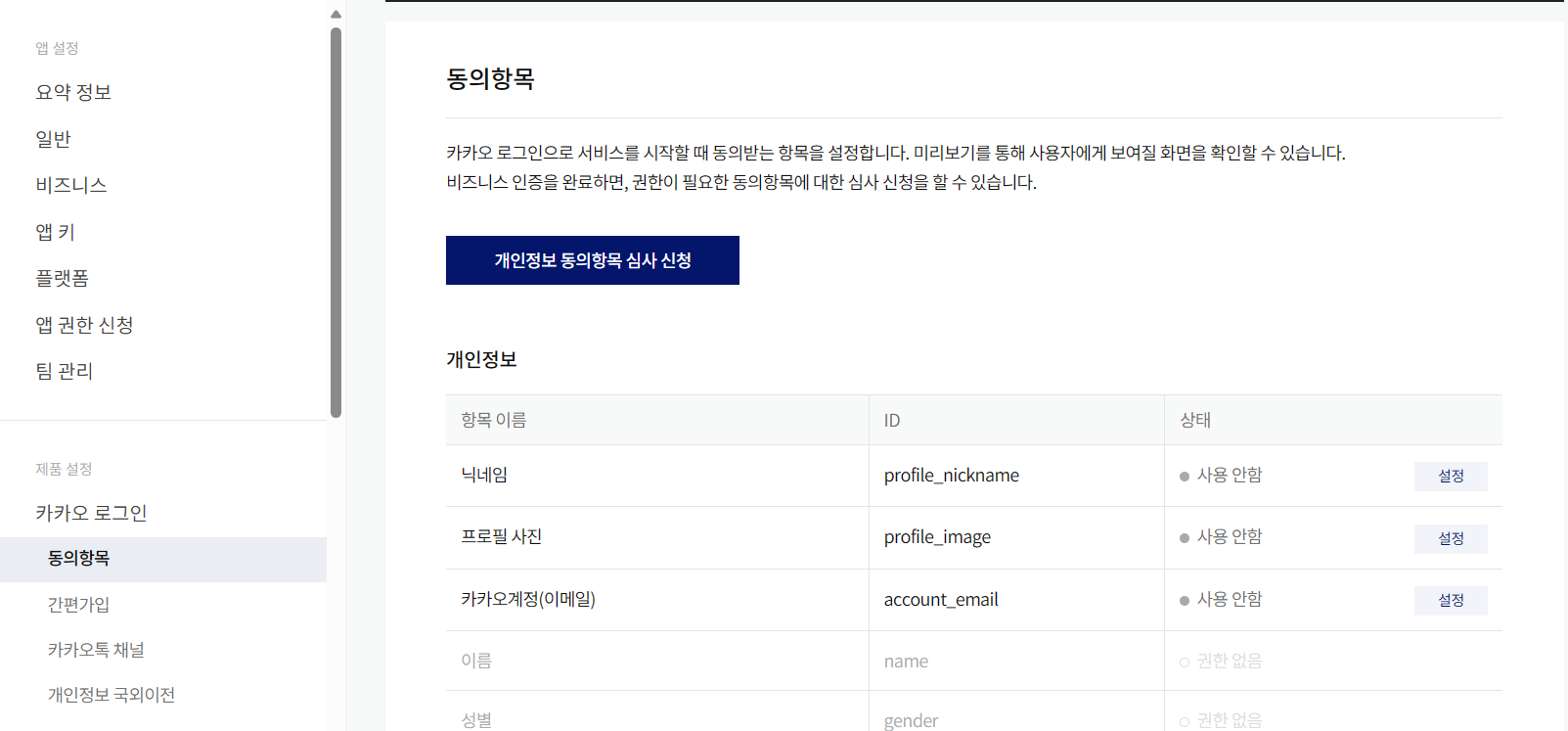Click the 개인정보 section heading
The height and width of the screenshot is (731, 1568).
[481, 359]
